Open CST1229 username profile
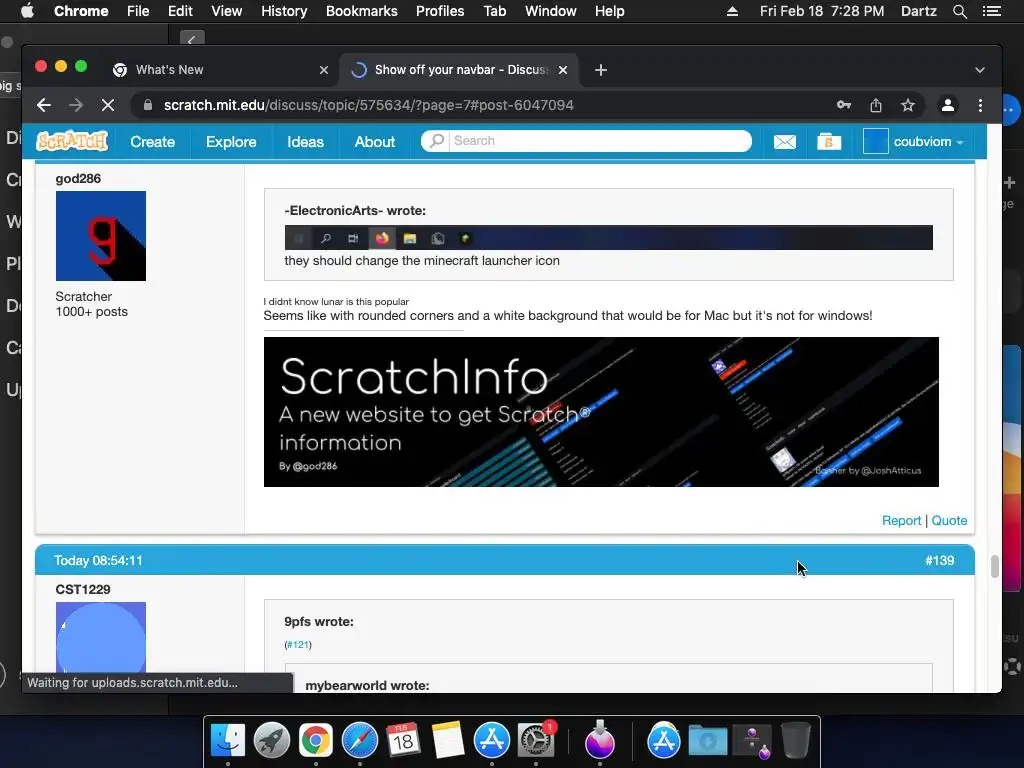The image size is (1024, 768). 82,589
